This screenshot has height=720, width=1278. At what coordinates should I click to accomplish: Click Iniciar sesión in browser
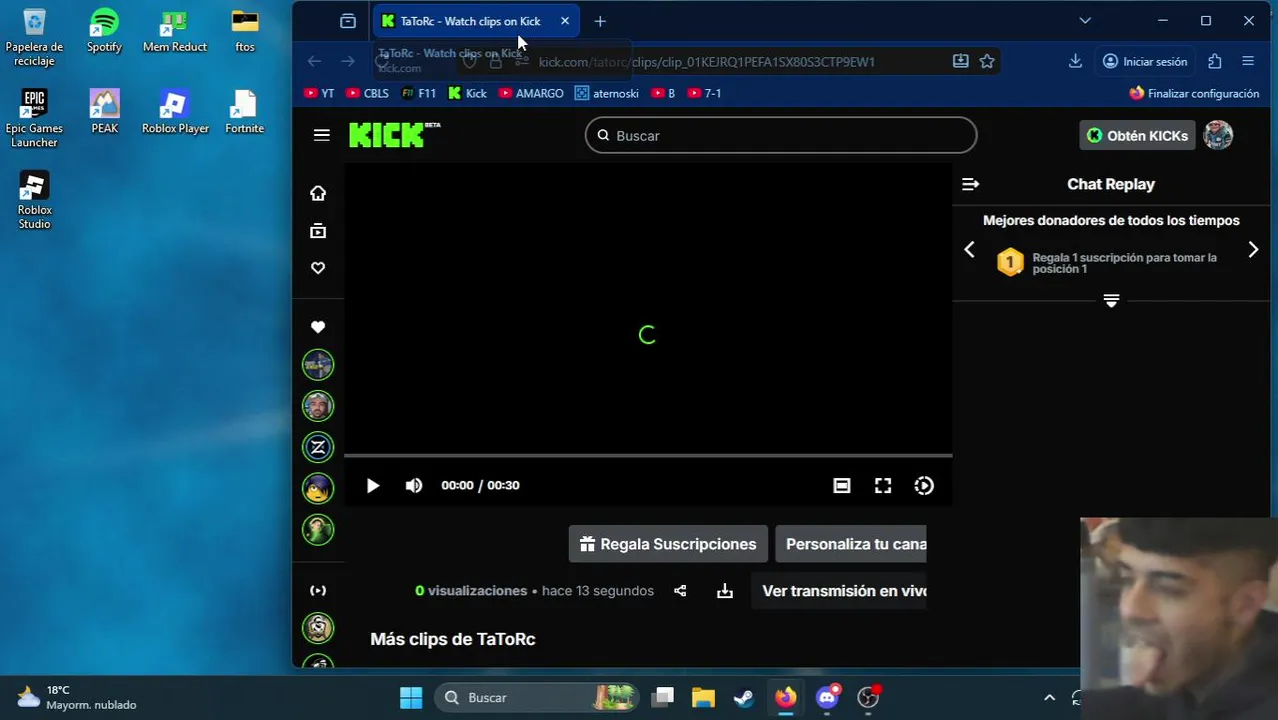[x=1145, y=61]
